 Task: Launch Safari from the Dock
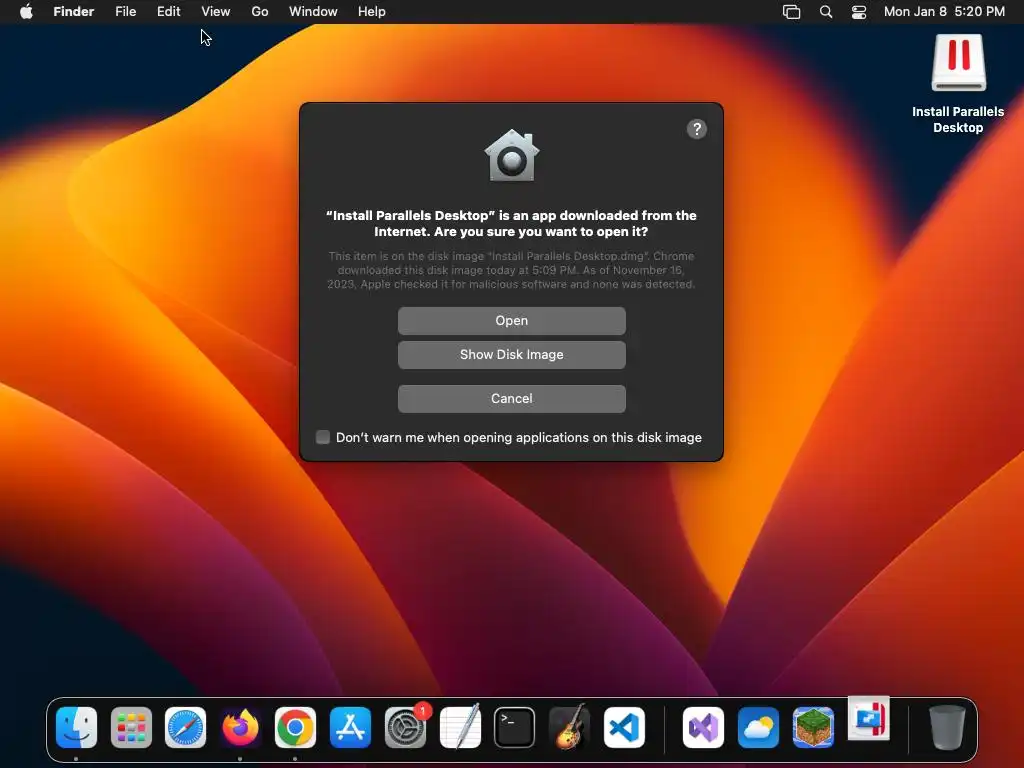(185, 728)
